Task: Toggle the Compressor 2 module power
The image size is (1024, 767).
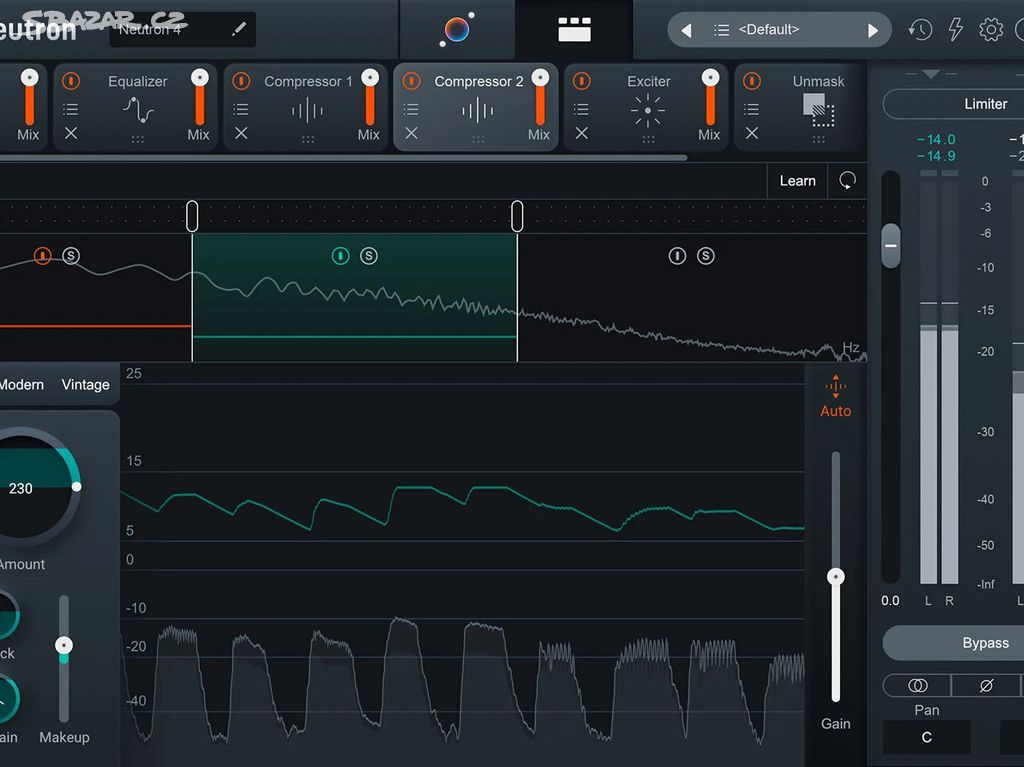Action: tap(411, 81)
